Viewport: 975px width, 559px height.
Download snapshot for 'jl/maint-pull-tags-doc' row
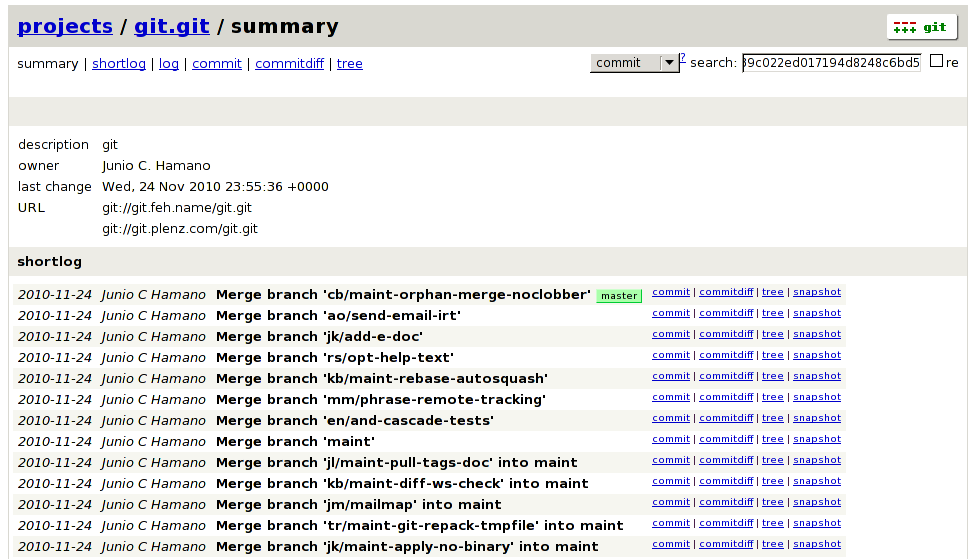[817, 460]
